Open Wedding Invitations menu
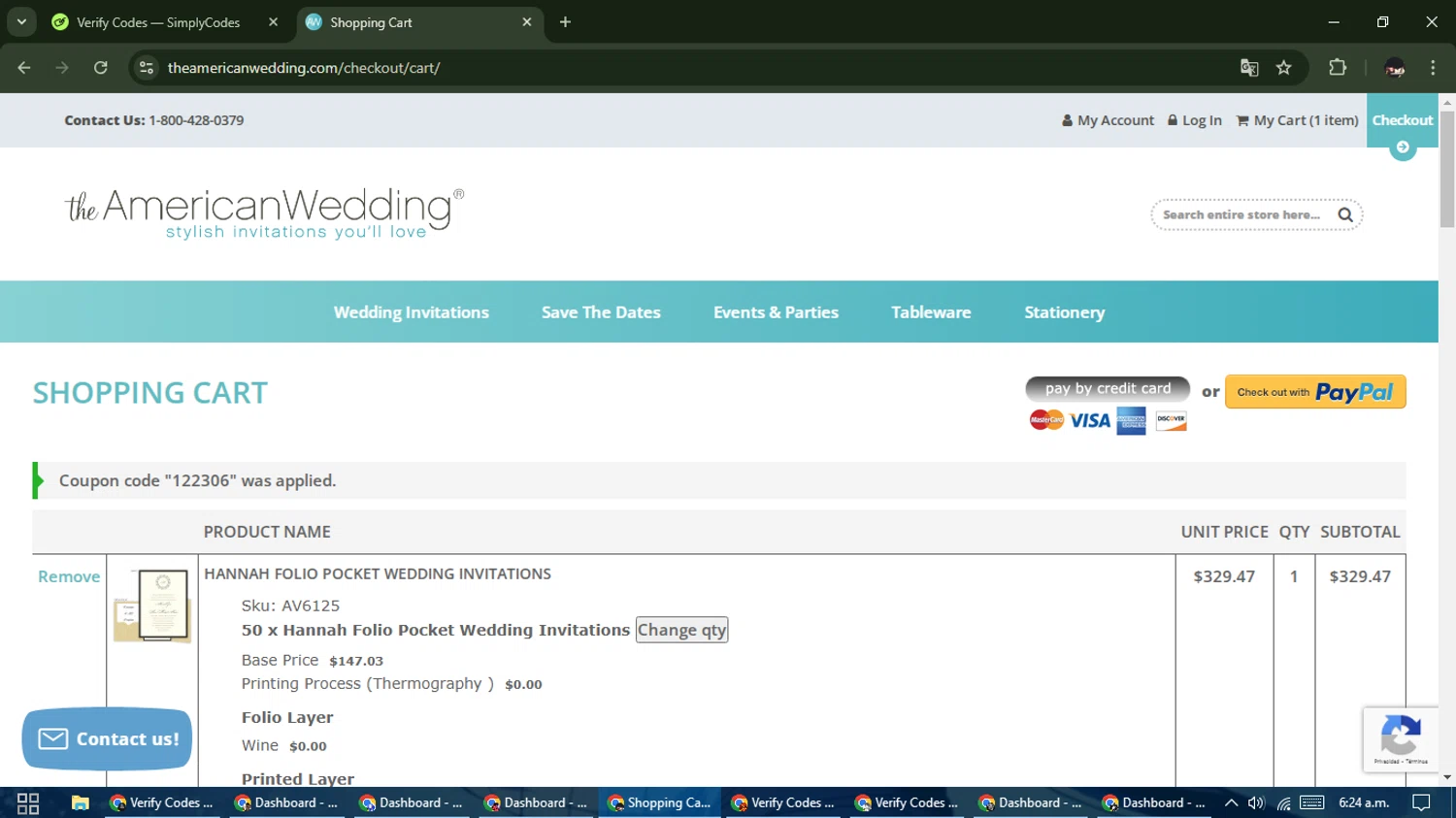This screenshot has height=818, width=1456. tap(412, 312)
